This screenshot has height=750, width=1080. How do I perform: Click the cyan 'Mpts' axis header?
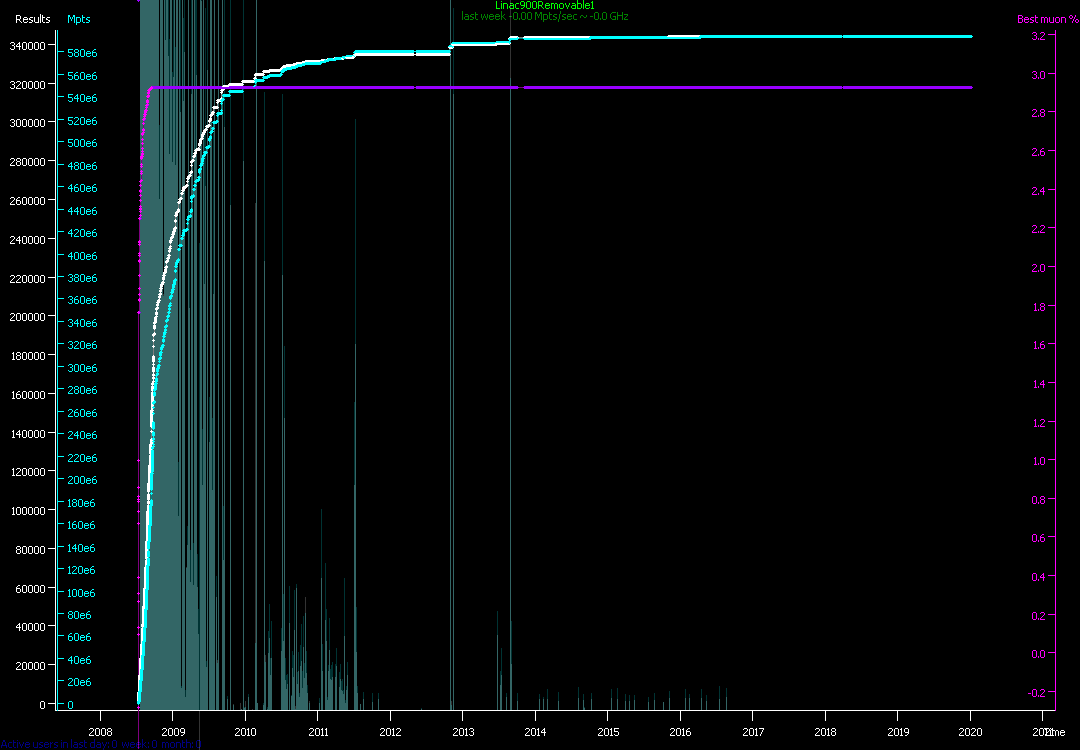point(78,19)
